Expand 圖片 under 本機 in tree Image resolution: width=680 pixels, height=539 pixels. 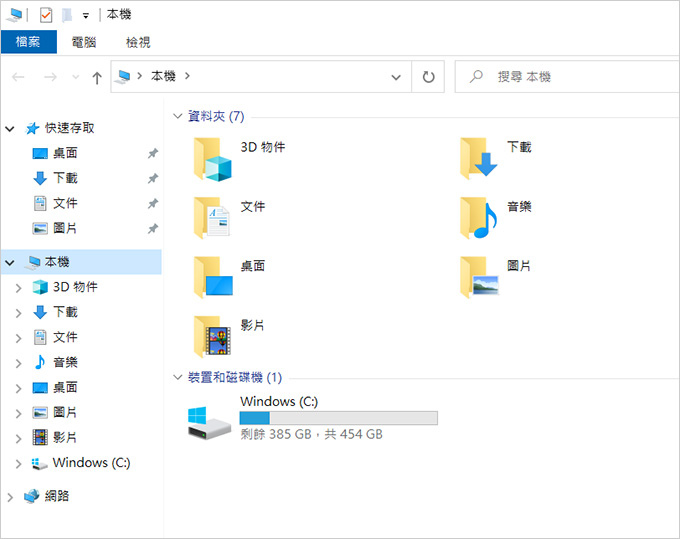[x=18, y=414]
